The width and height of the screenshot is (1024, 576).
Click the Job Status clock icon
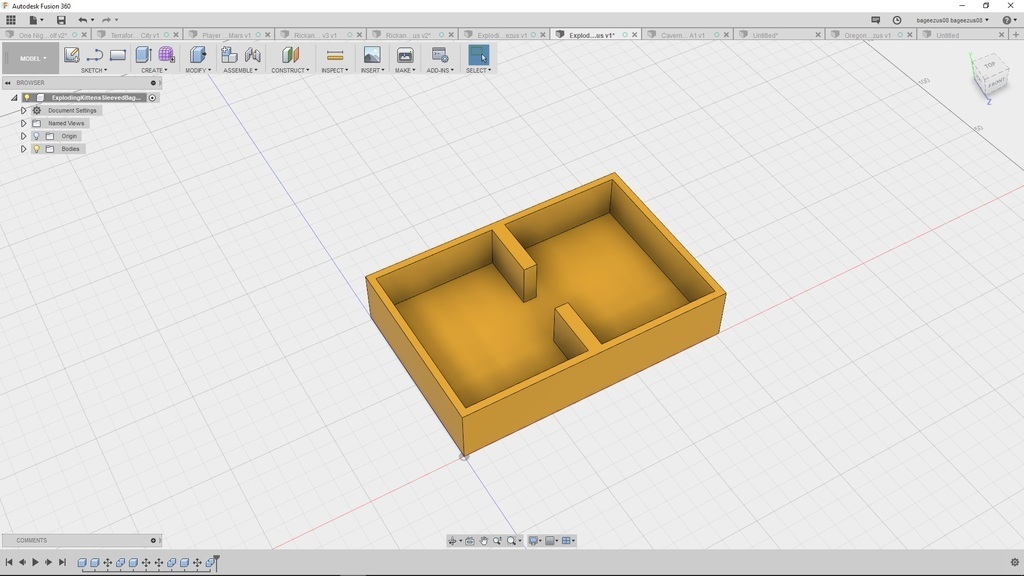point(897,20)
